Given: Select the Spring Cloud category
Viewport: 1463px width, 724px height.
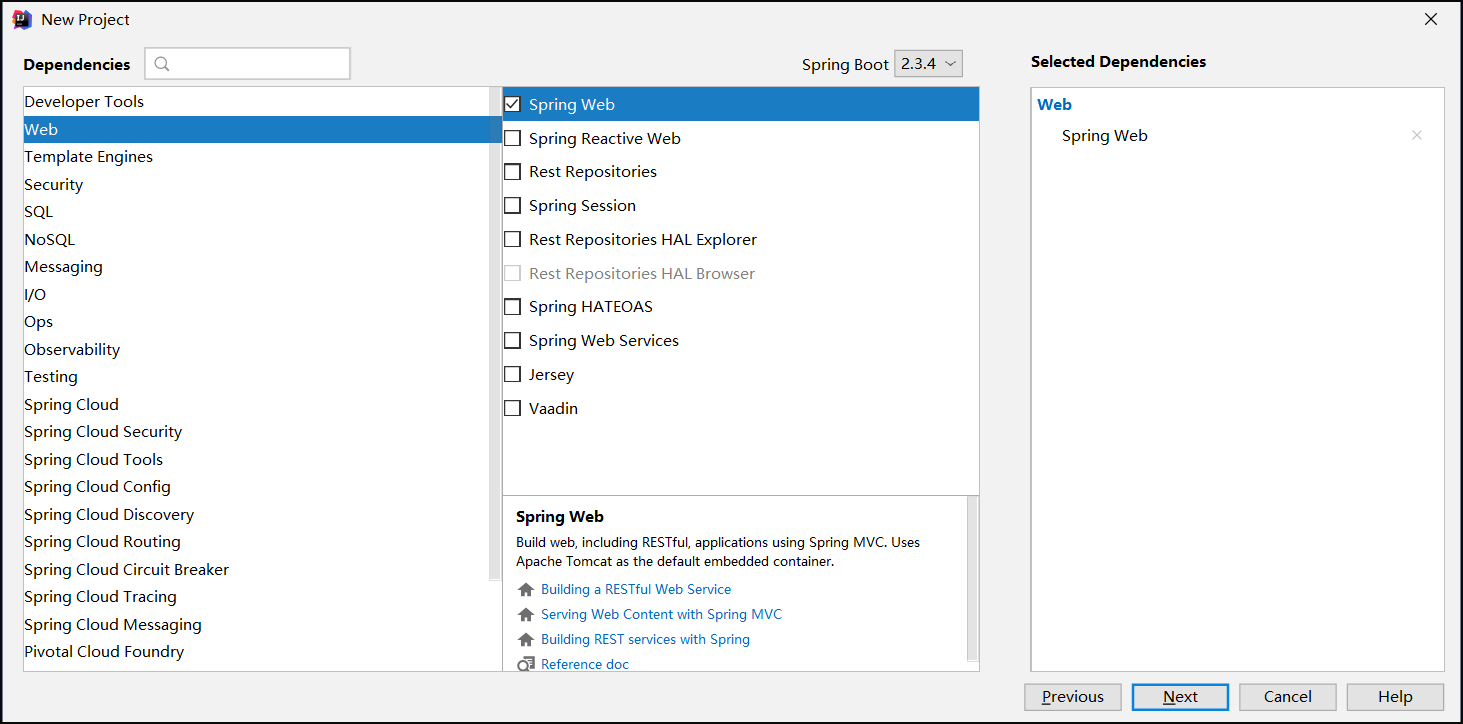Looking at the screenshot, I should [256, 405].
